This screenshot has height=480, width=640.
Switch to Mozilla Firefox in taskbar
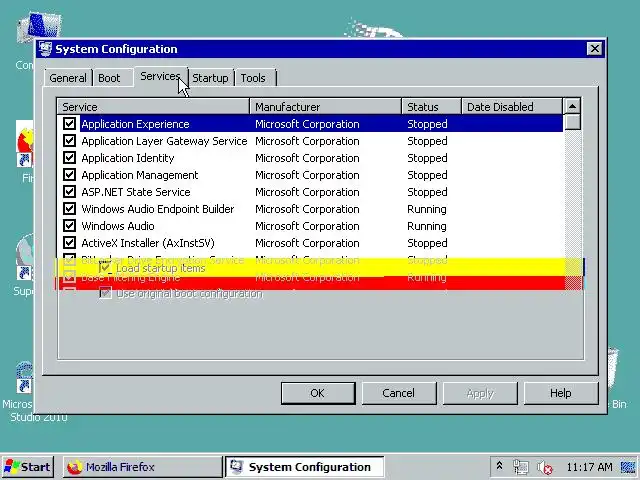coord(142,467)
